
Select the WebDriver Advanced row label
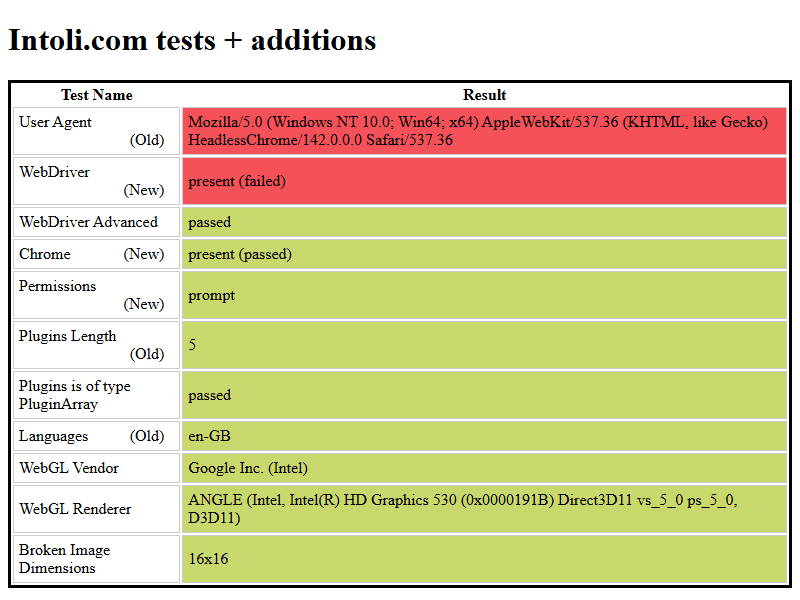click(96, 222)
